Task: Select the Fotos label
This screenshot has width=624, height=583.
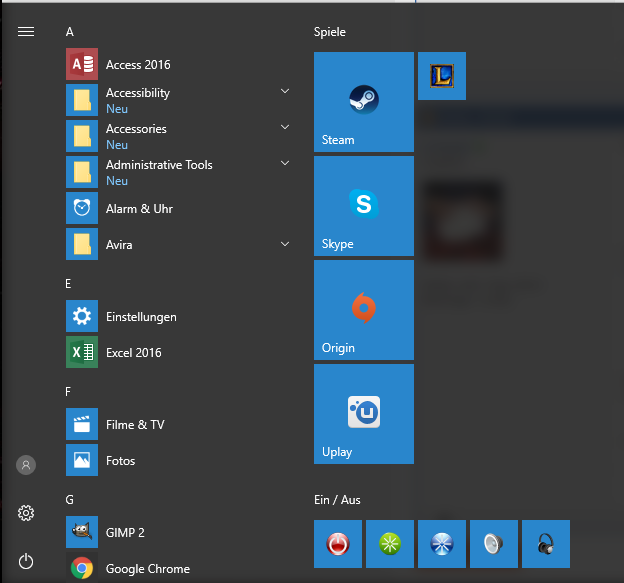Action: (121, 461)
